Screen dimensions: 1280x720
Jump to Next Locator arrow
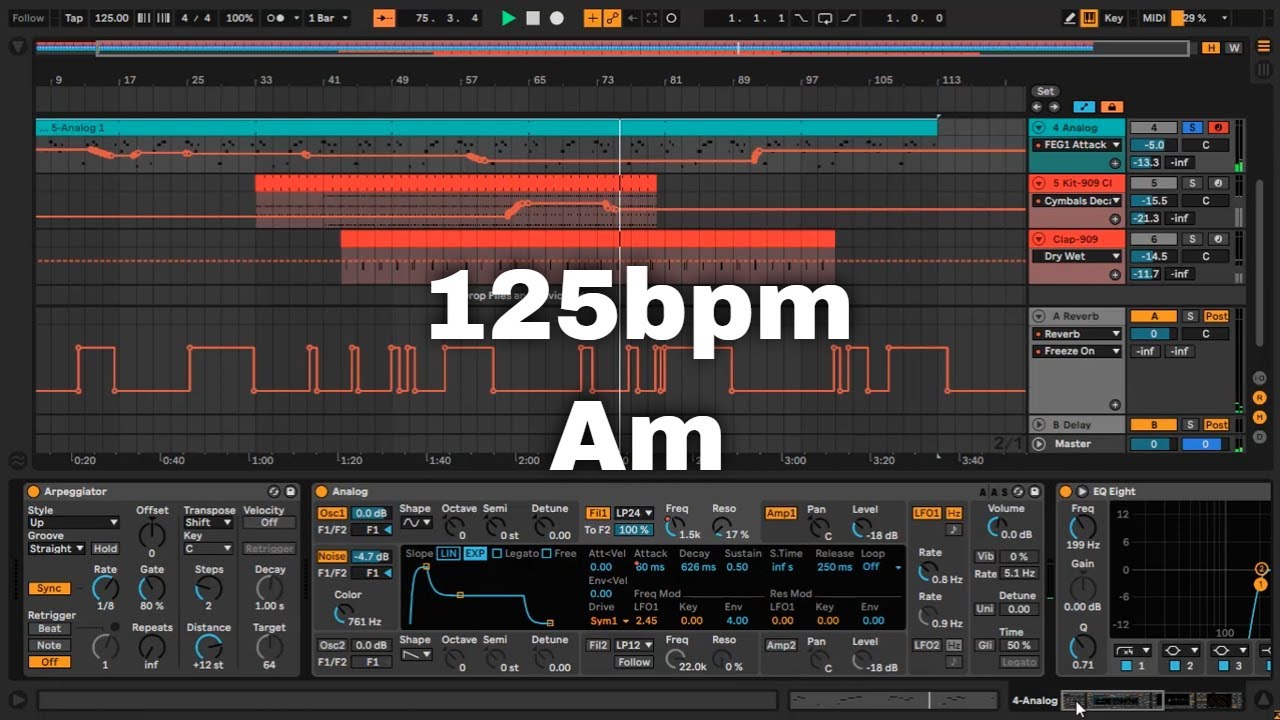1052,107
